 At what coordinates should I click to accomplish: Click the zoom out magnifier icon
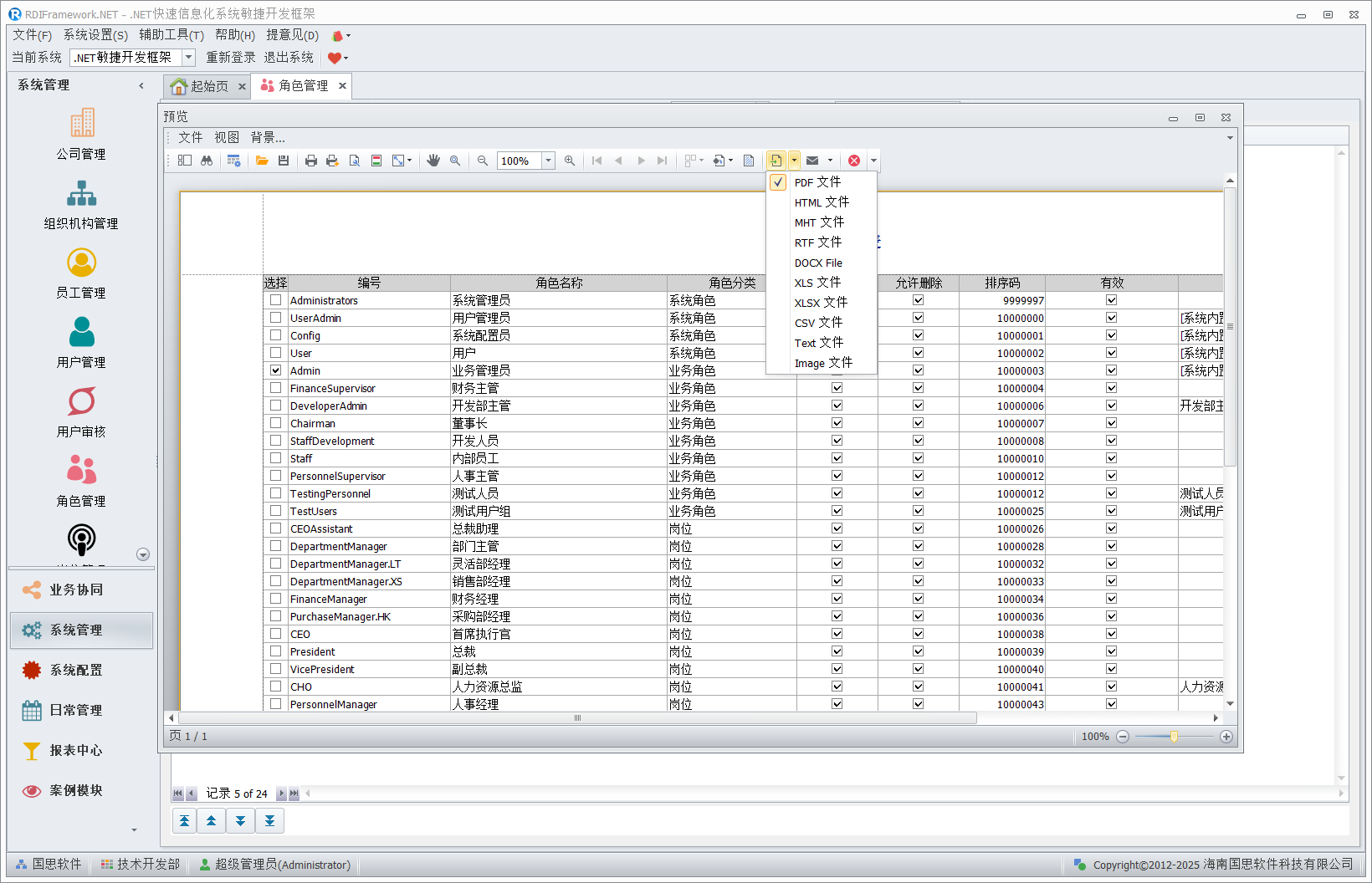click(x=483, y=161)
